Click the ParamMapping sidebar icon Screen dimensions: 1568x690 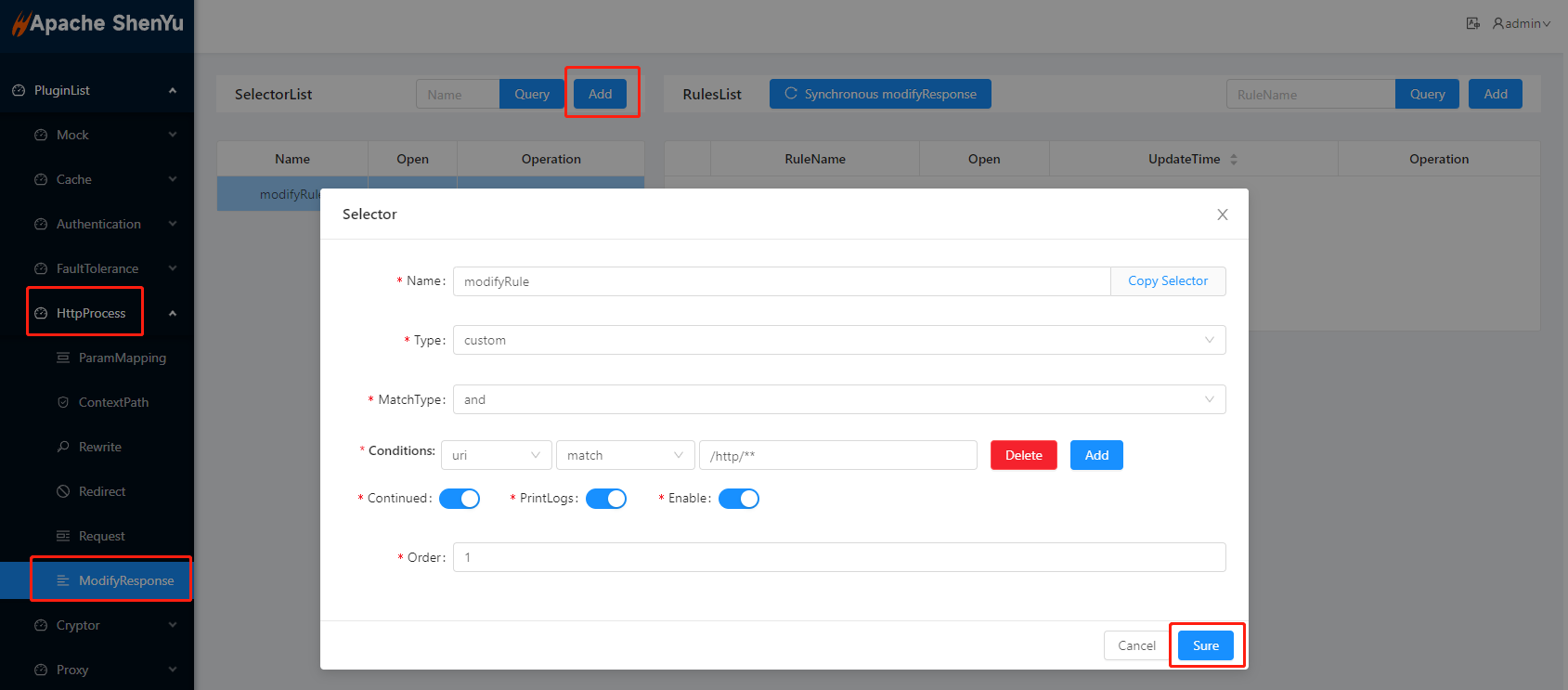click(63, 358)
